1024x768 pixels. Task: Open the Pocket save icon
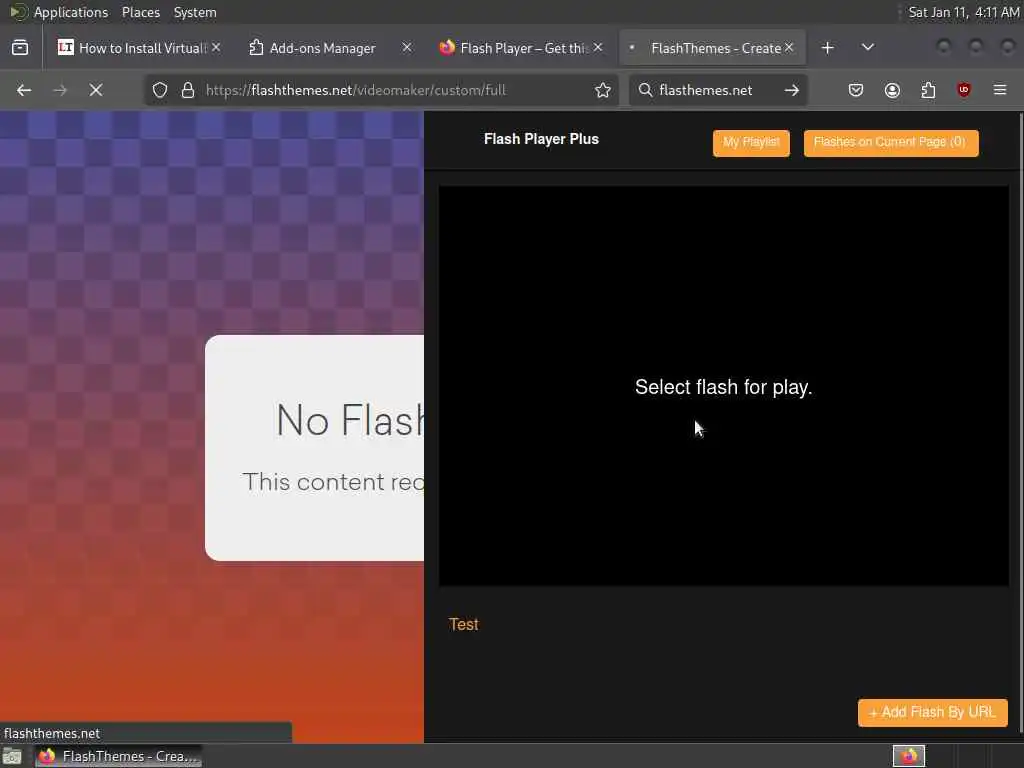pyautogui.click(x=856, y=90)
